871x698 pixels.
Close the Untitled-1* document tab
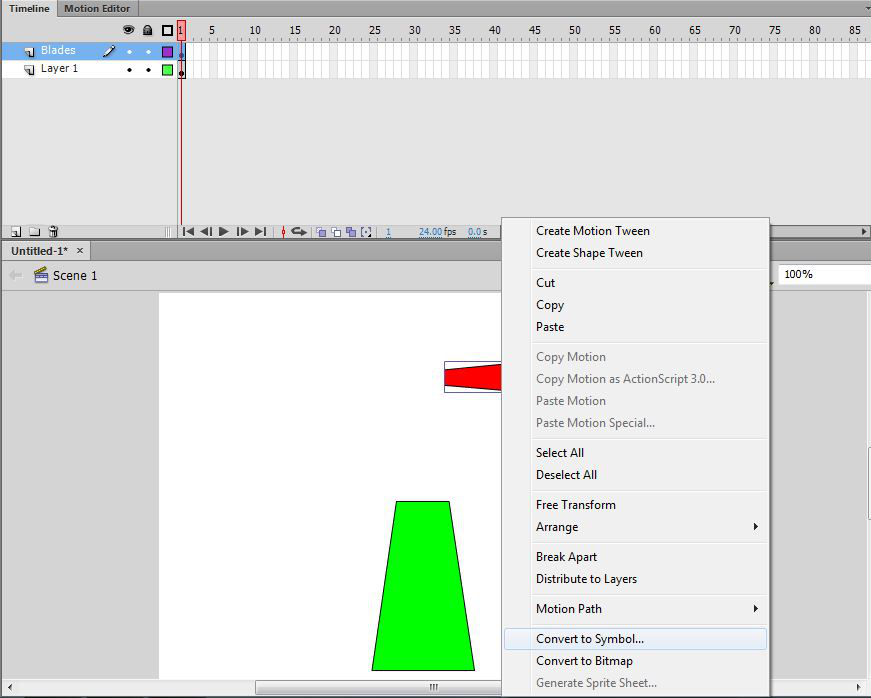(80, 250)
